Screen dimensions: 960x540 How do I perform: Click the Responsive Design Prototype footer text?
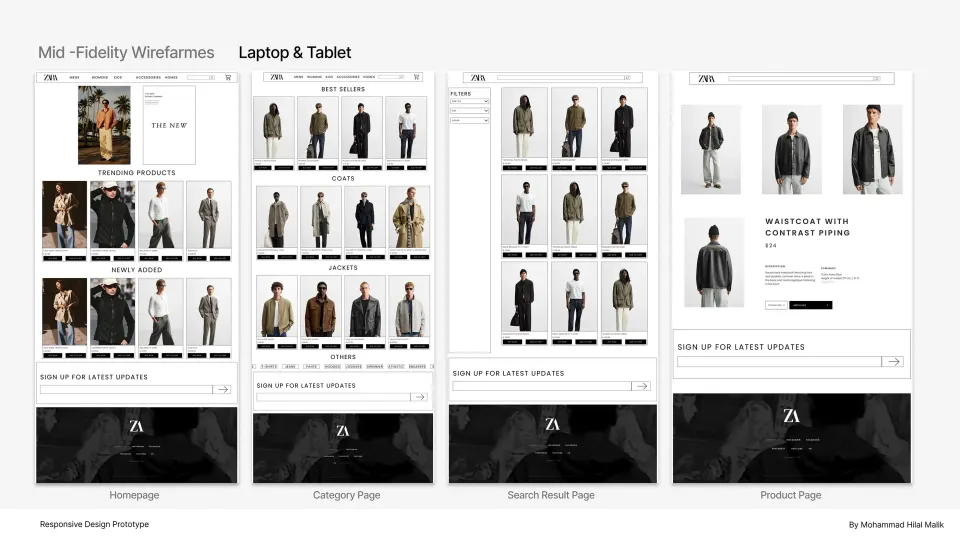[94, 524]
